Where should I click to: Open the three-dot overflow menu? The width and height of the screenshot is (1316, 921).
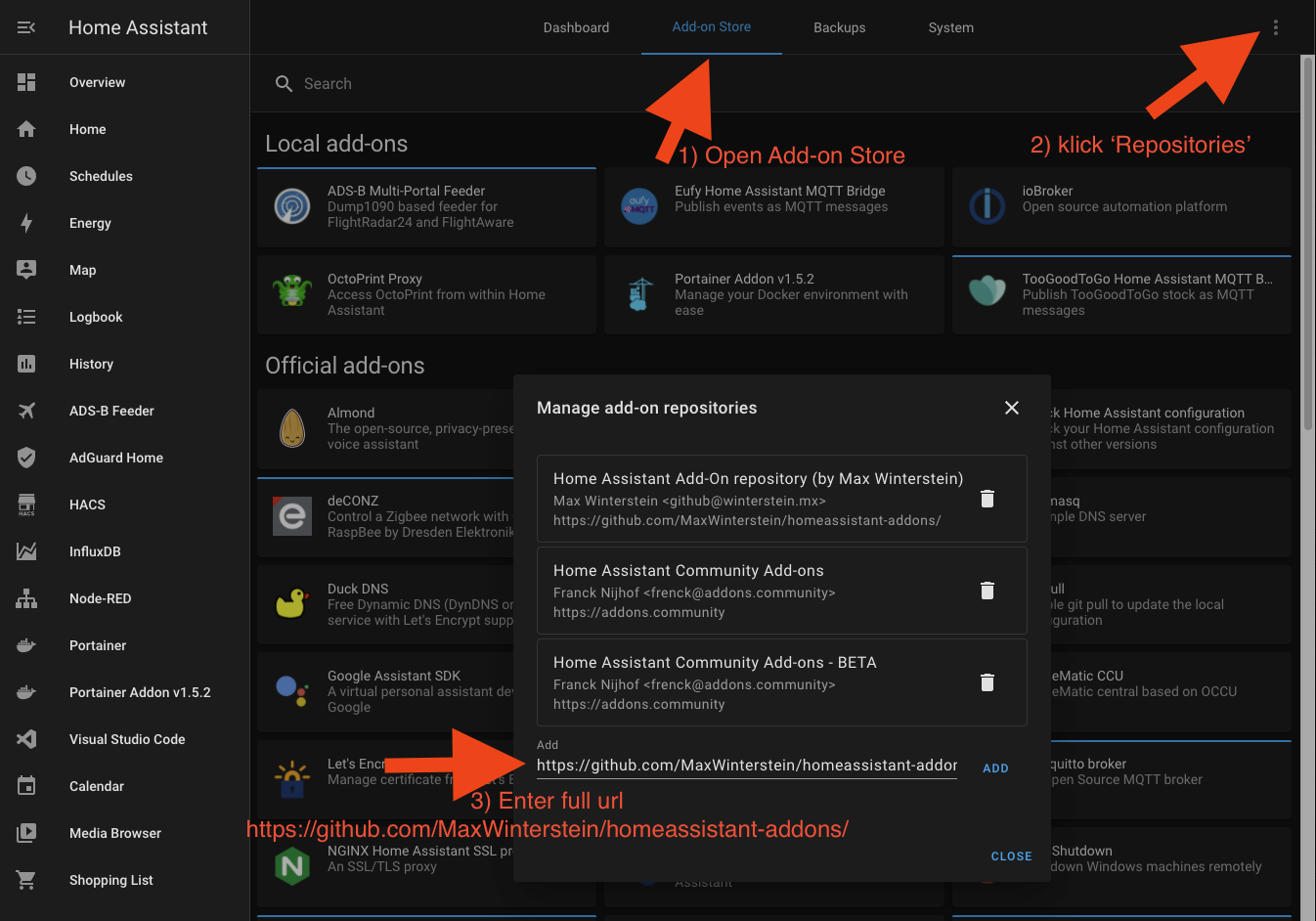click(1275, 27)
